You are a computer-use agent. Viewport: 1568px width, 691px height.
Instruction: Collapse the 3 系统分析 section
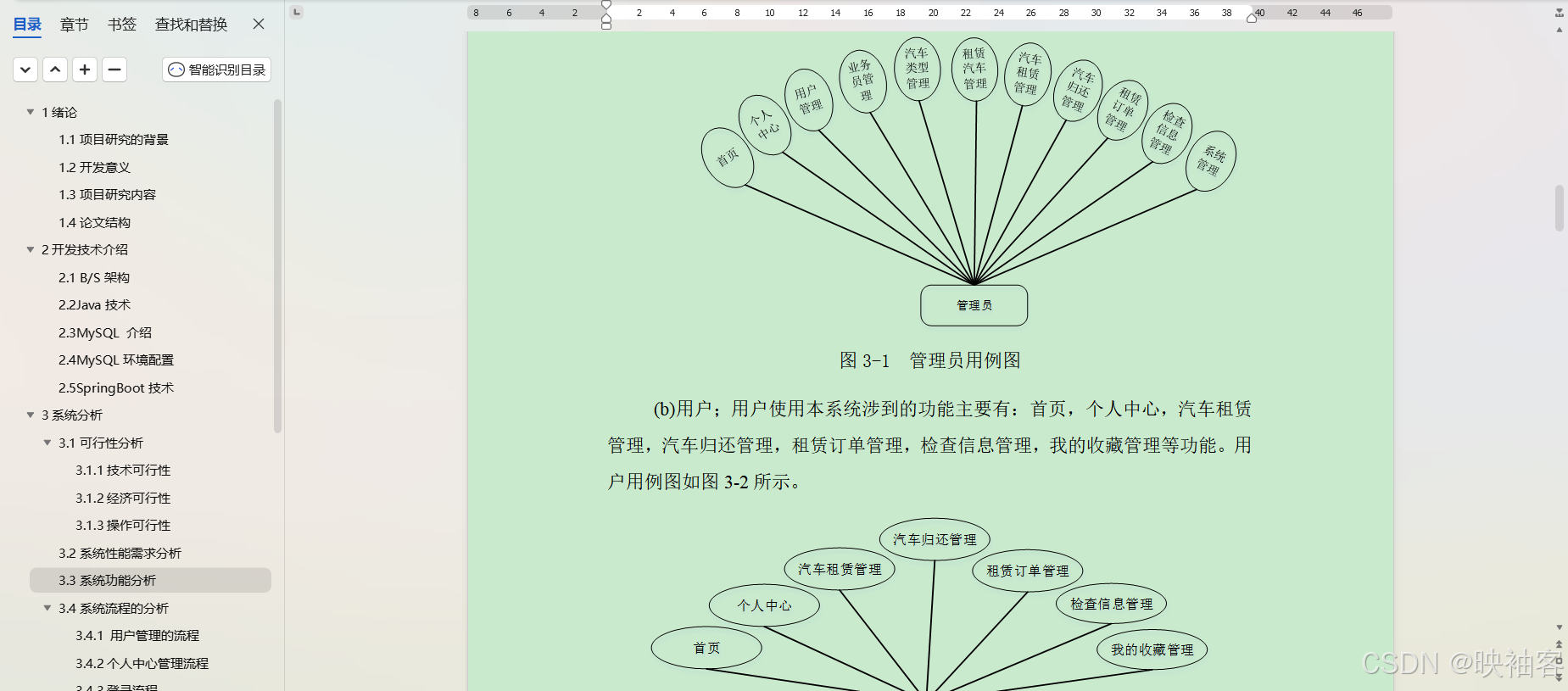pyautogui.click(x=31, y=415)
